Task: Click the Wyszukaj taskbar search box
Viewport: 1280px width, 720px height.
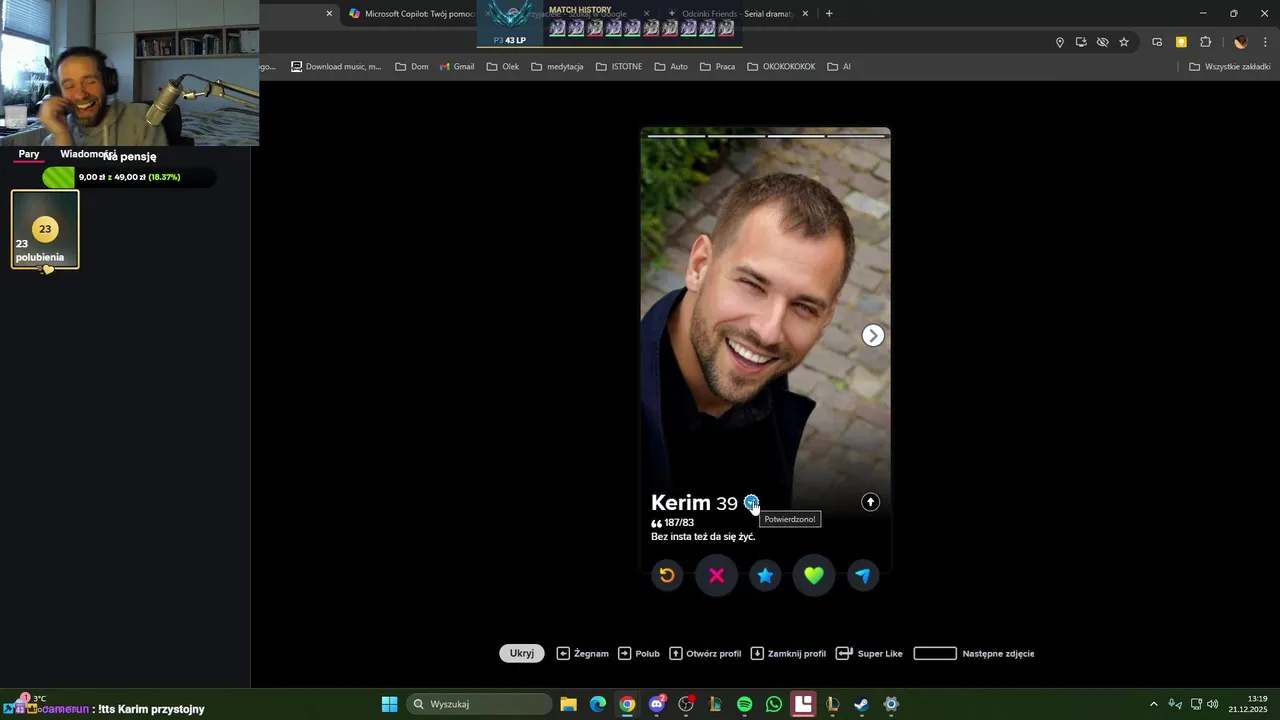Action: [x=481, y=704]
